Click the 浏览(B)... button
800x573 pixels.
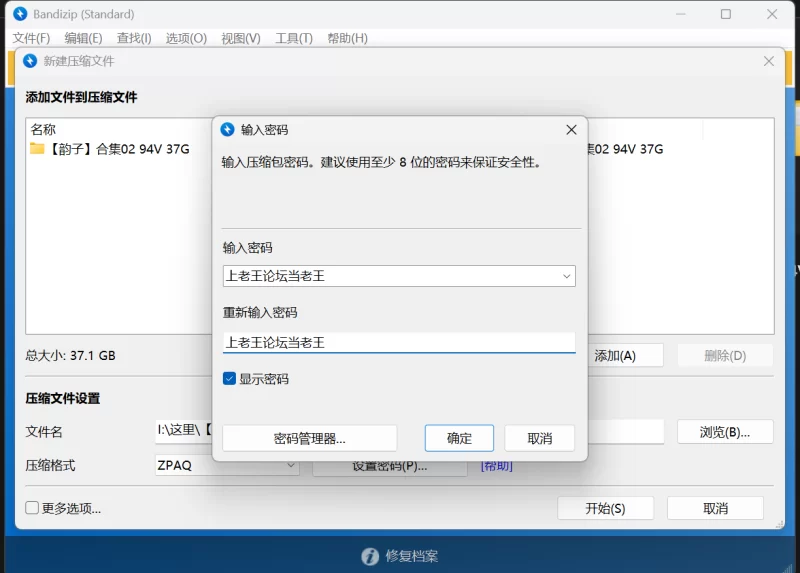[725, 432]
